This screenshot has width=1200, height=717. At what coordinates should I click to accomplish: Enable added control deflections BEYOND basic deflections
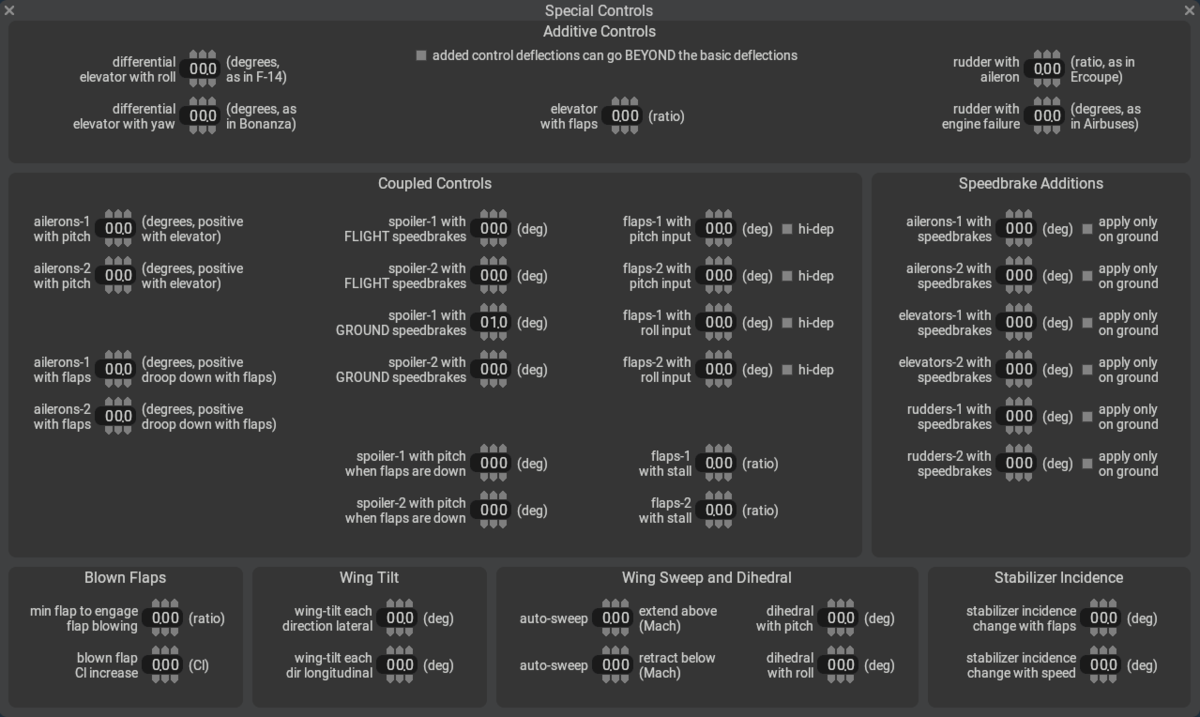pyautogui.click(x=421, y=56)
